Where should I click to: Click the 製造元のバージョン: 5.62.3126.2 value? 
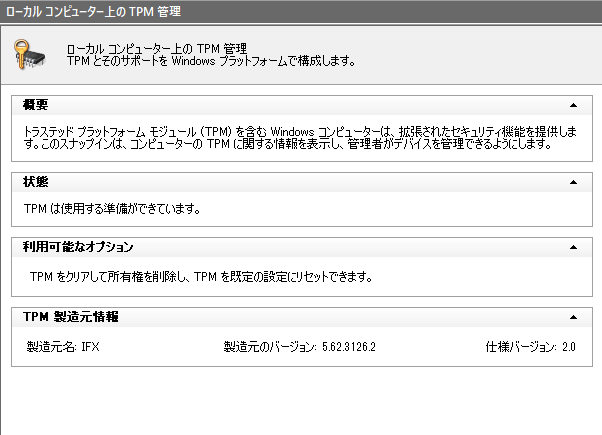click(299, 347)
